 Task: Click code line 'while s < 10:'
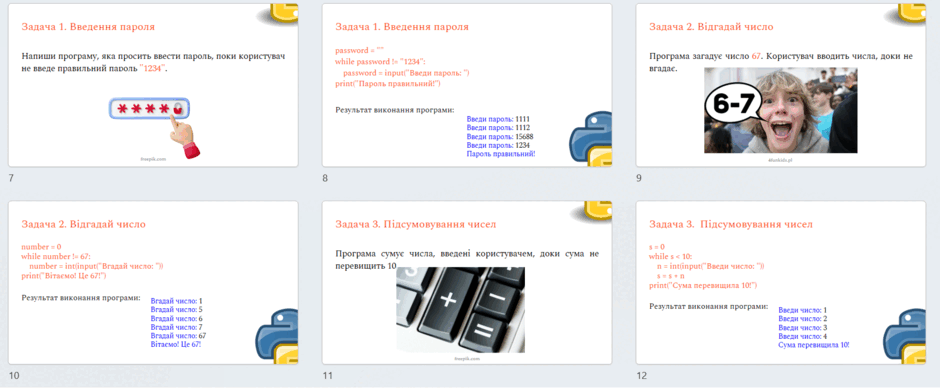tap(671, 256)
